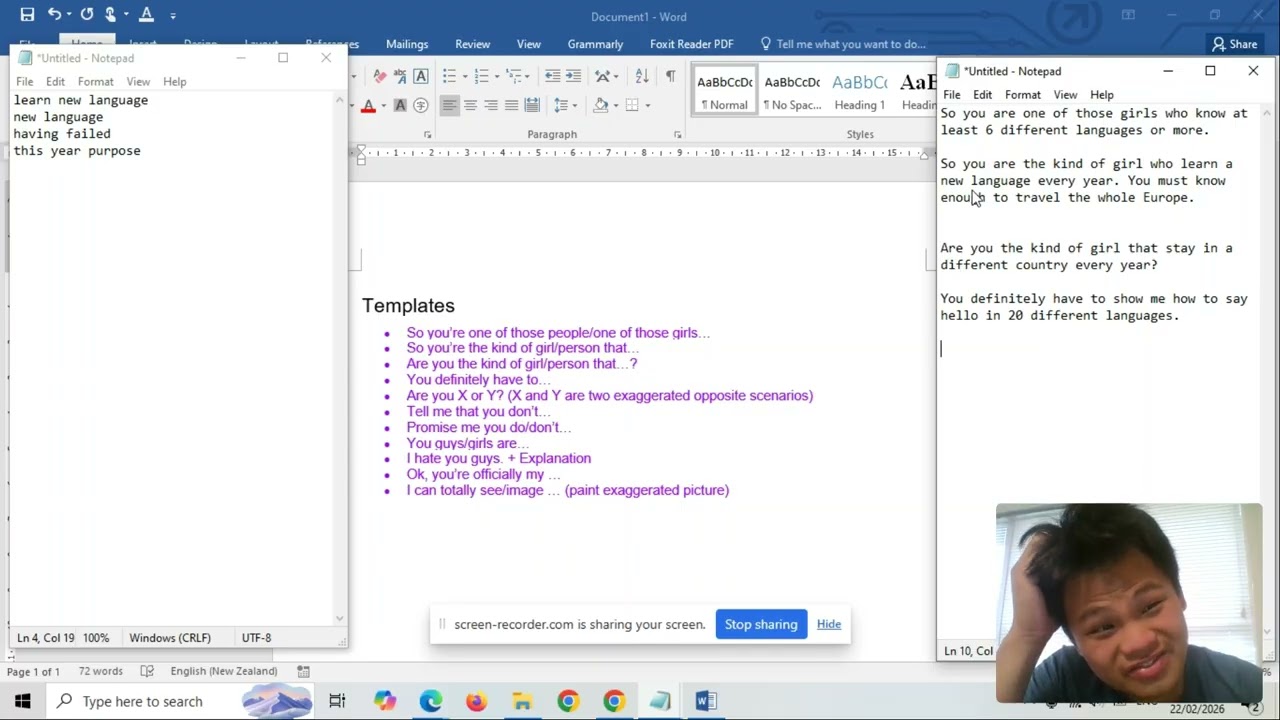Click the Asian Layout icon in Paragraph group

coord(604,76)
